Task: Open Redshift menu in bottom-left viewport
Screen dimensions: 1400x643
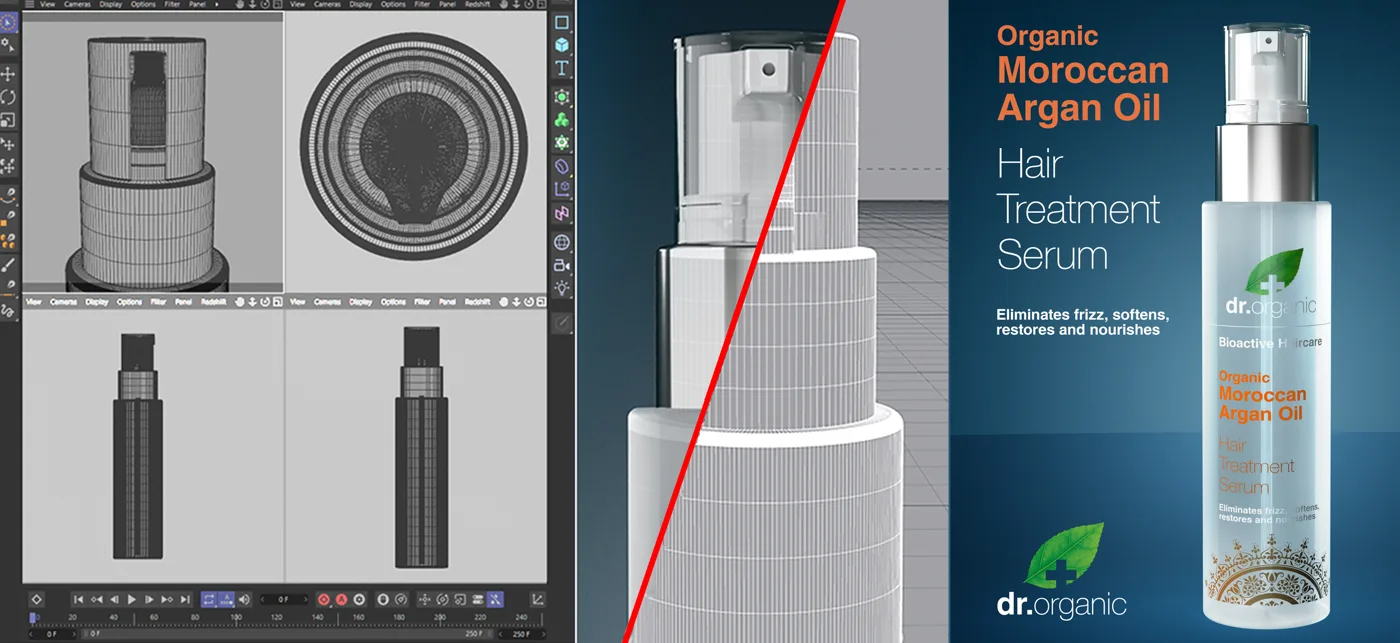Action: coord(213,302)
